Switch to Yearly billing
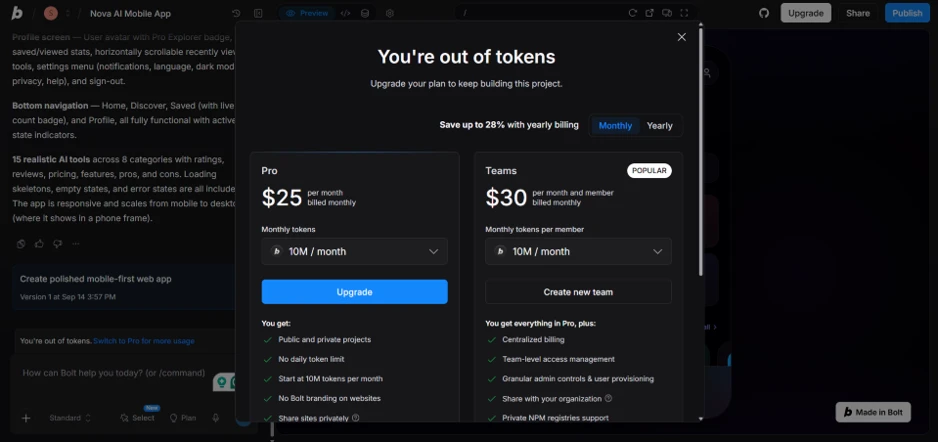938x442 pixels. (x=659, y=126)
